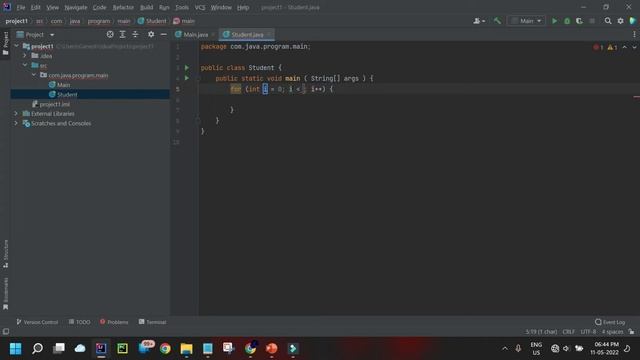Open the VCS menu

(x=200, y=7)
